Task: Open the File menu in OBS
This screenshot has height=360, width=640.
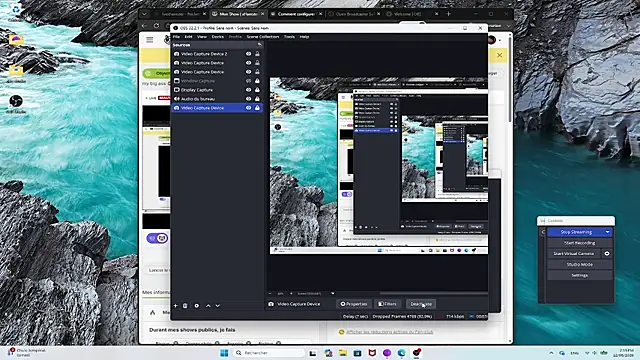Action: tap(176, 37)
